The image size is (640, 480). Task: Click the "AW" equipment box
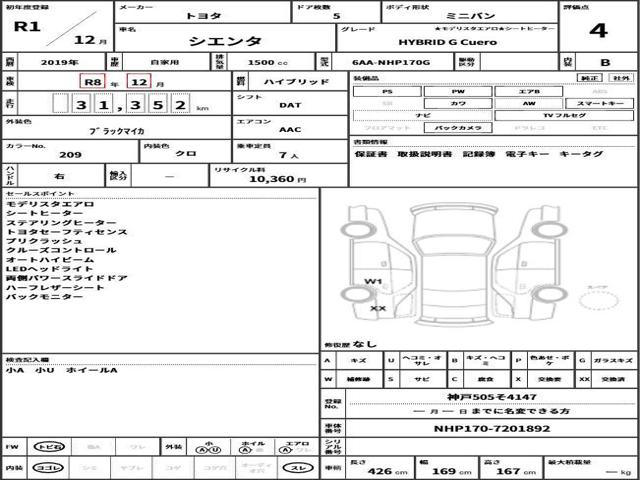tap(529, 104)
